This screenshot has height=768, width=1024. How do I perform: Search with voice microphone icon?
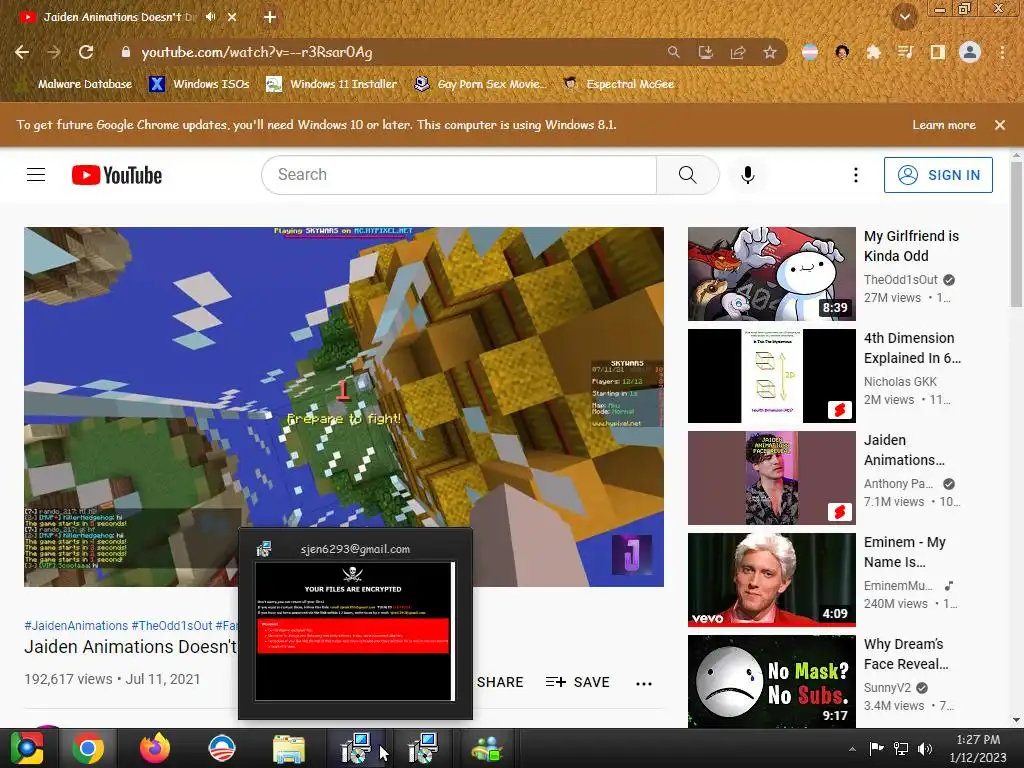coord(748,174)
